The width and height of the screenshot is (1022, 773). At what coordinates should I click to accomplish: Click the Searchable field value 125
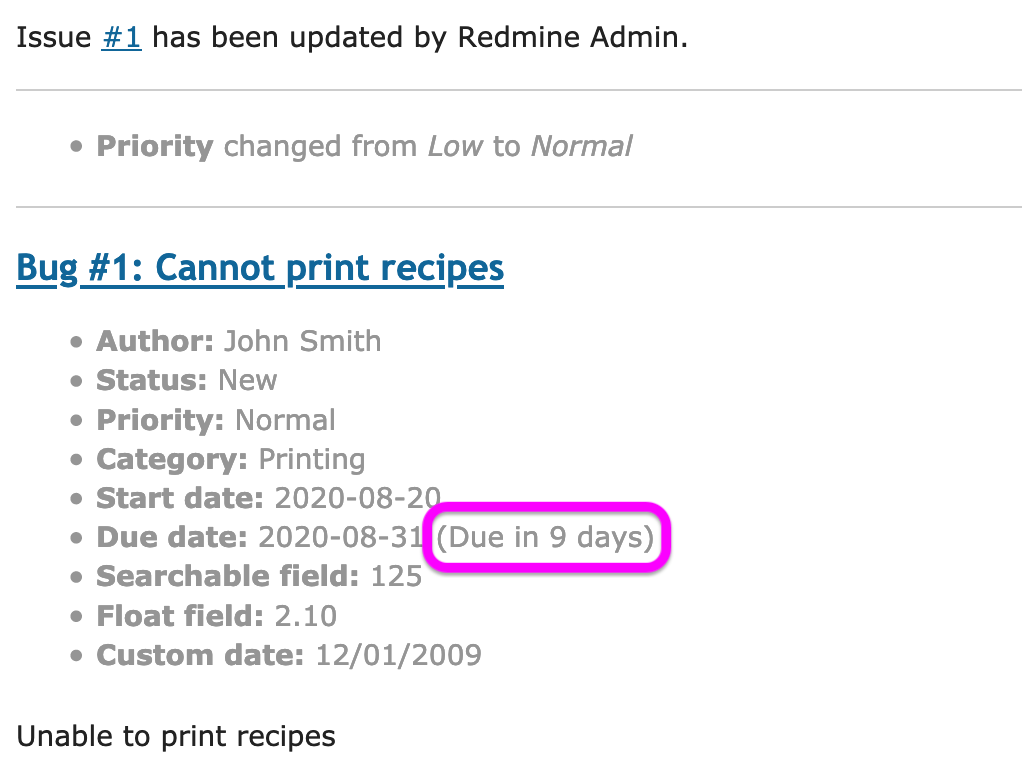click(396, 577)
